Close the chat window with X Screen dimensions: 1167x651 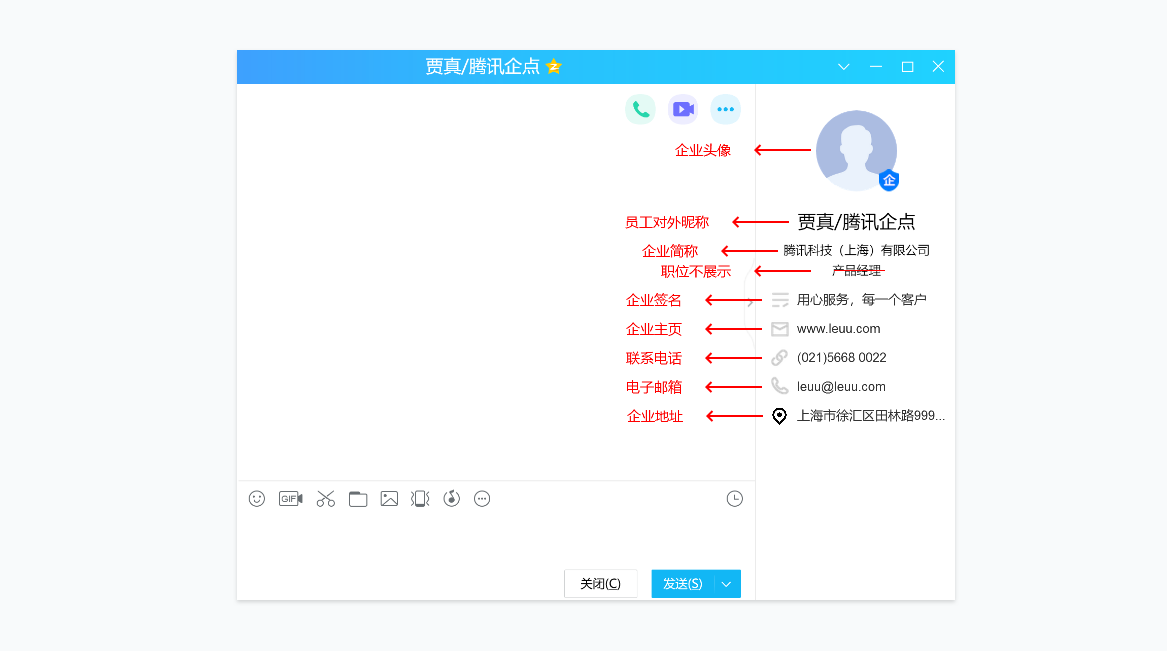(939, 67)
